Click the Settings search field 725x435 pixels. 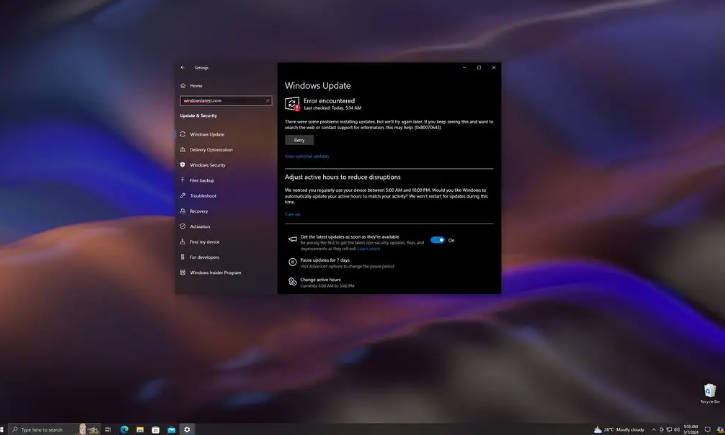(226, 101)
